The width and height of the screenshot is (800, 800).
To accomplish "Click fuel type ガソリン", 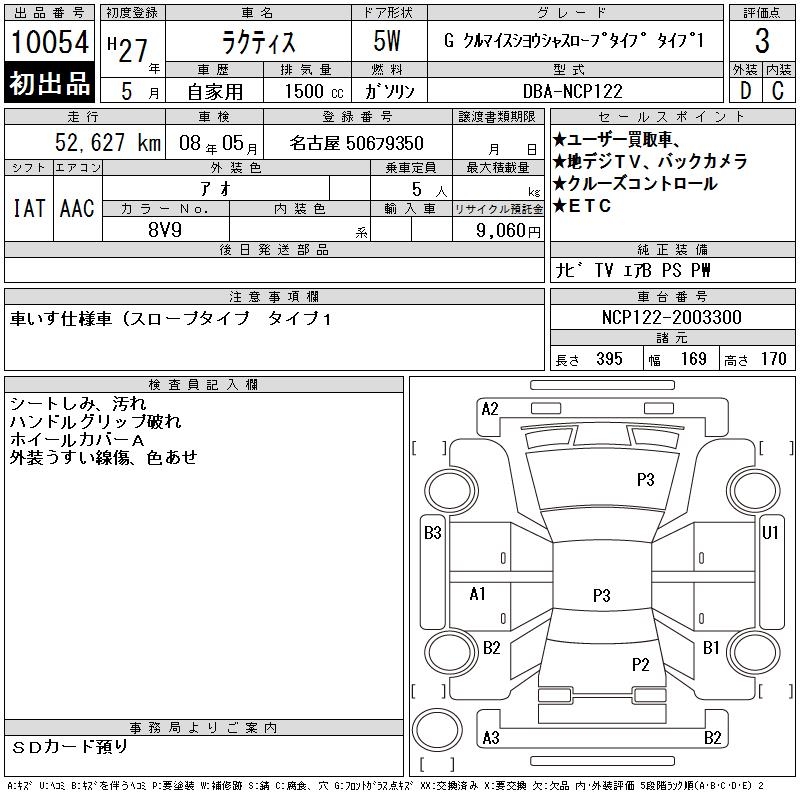I will click(x=389, y=91).
